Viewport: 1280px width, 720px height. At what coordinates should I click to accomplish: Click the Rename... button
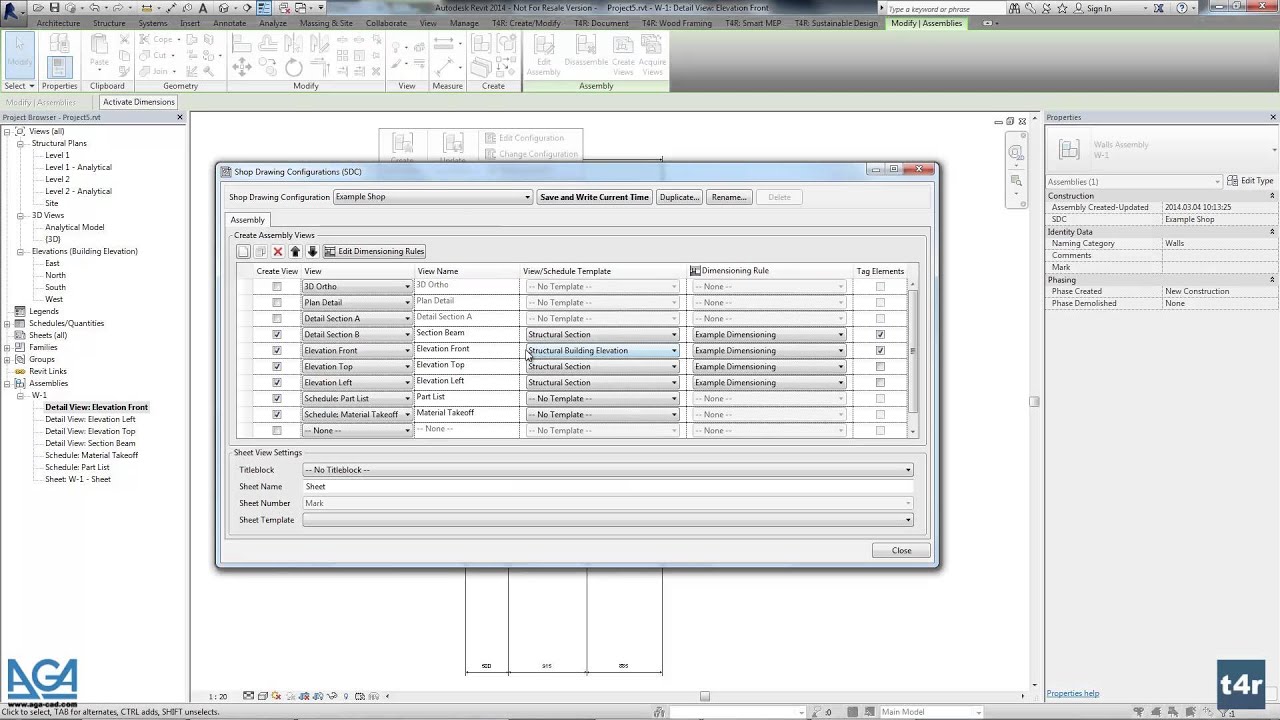pyautogui.click(x=728, y=197)
